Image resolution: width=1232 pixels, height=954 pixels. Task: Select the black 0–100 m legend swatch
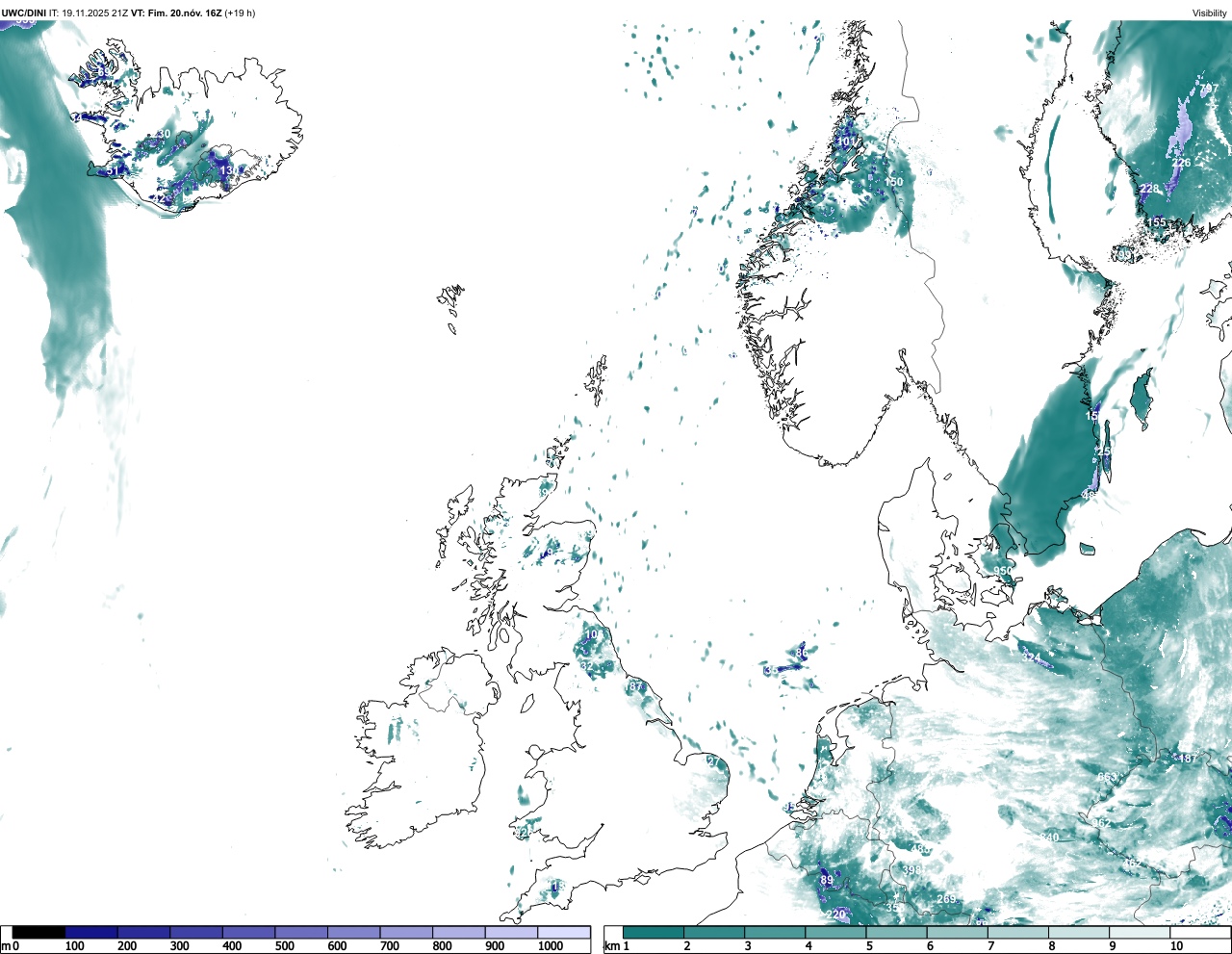point(38,932)
